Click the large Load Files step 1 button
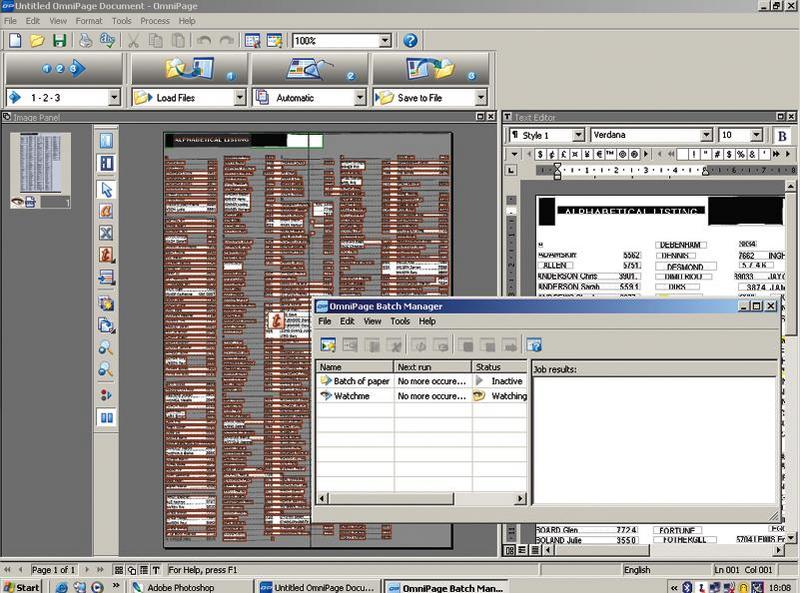The image size is (800, 593). click(x=189, y=68)
